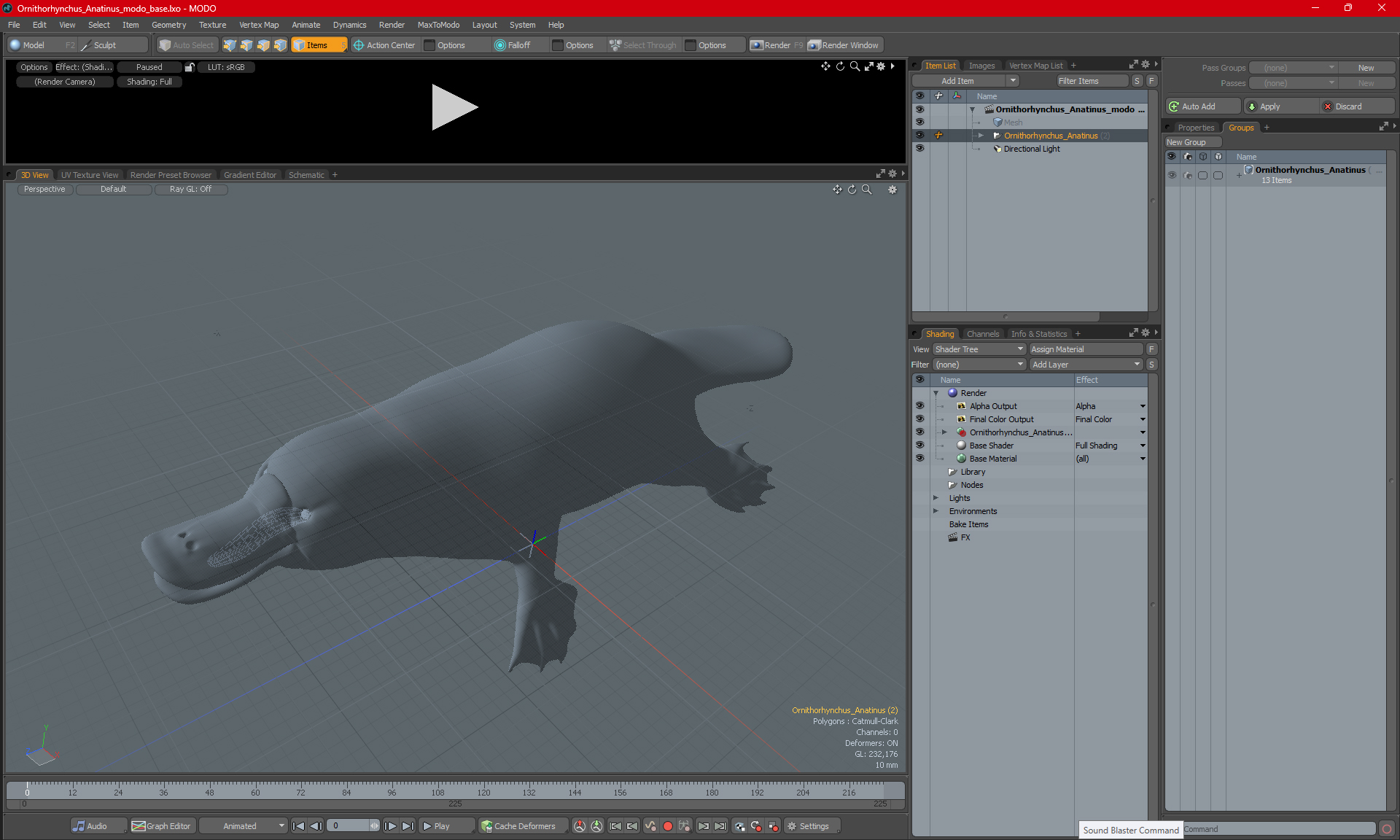This screenshot has width=1400, height=840.
Task: Go to the first frame
Action: pos(298,826)
